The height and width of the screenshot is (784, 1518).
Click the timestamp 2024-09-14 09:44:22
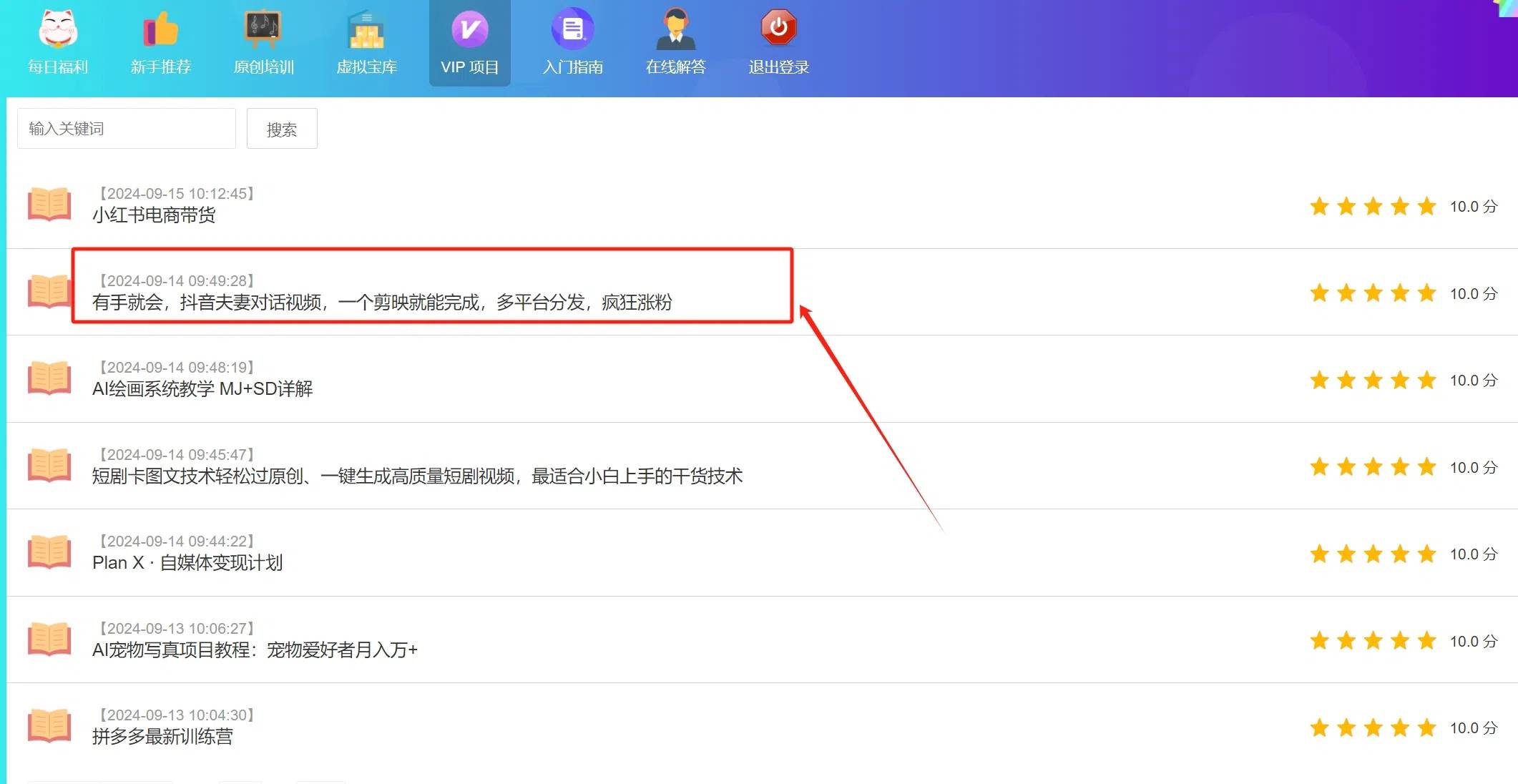(x=177, y=542)
